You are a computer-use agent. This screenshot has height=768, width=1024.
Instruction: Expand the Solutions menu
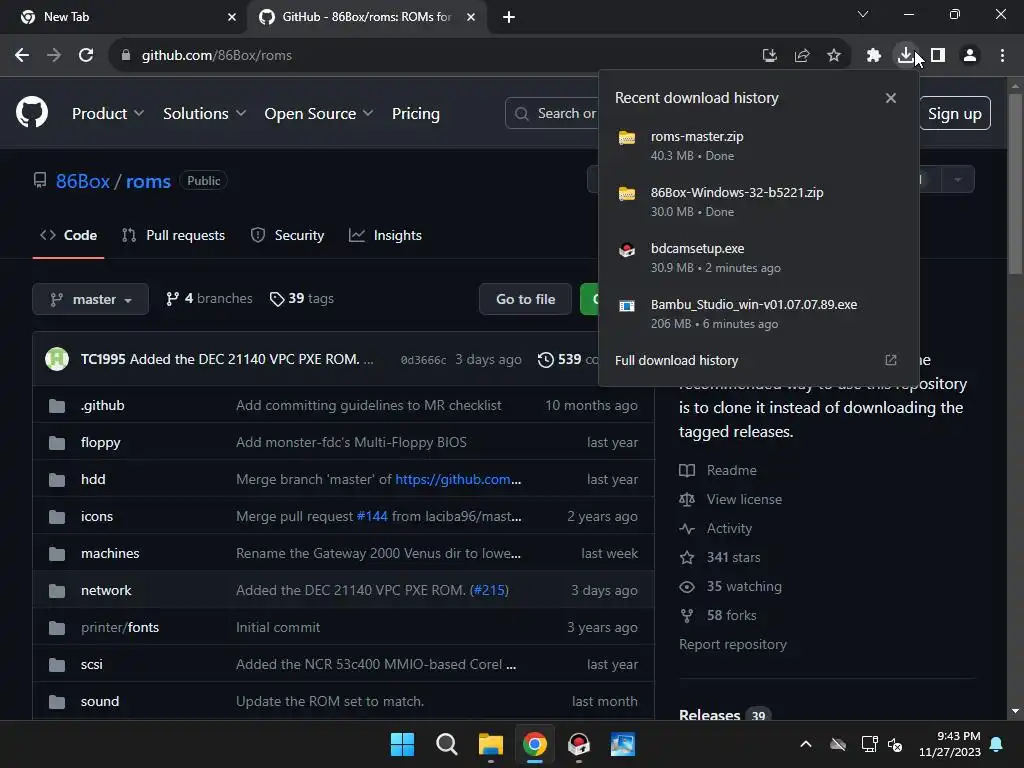point(204,114)
